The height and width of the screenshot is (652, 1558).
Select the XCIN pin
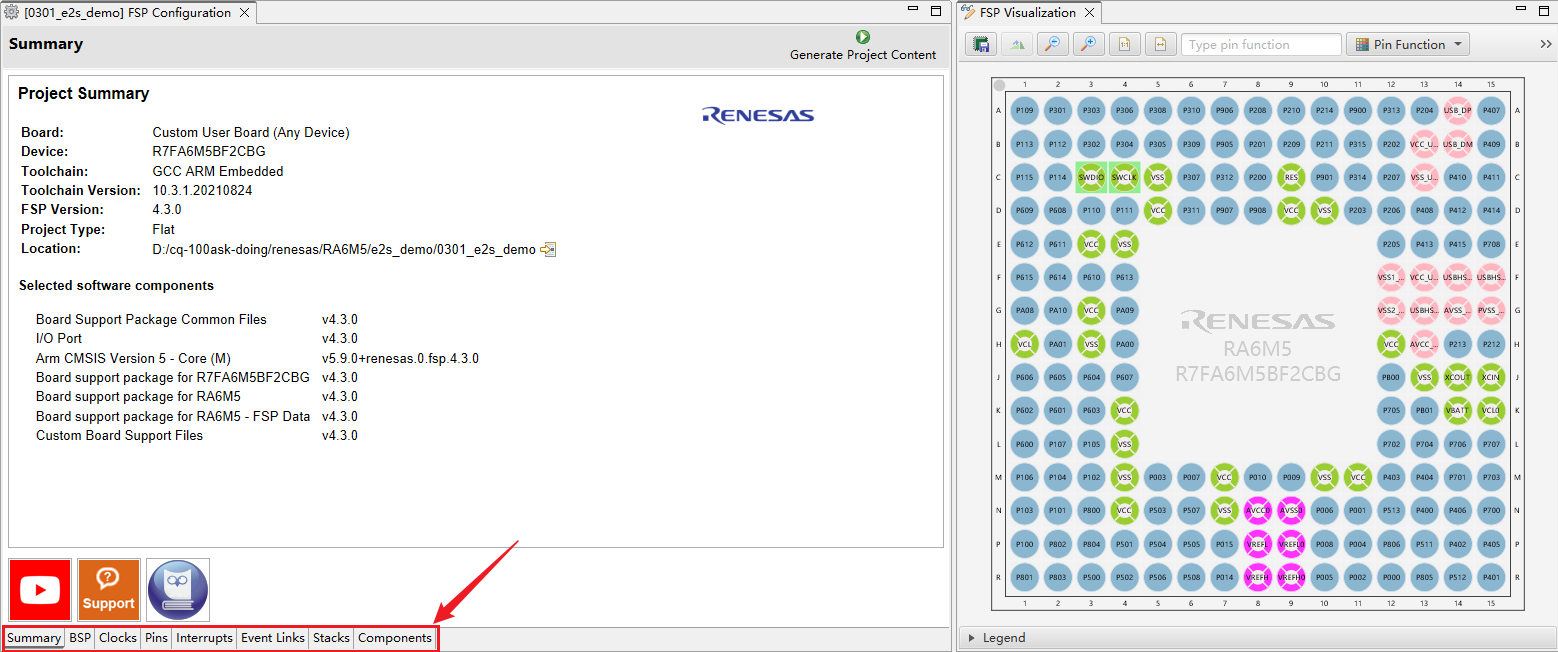coord(1491,377)
